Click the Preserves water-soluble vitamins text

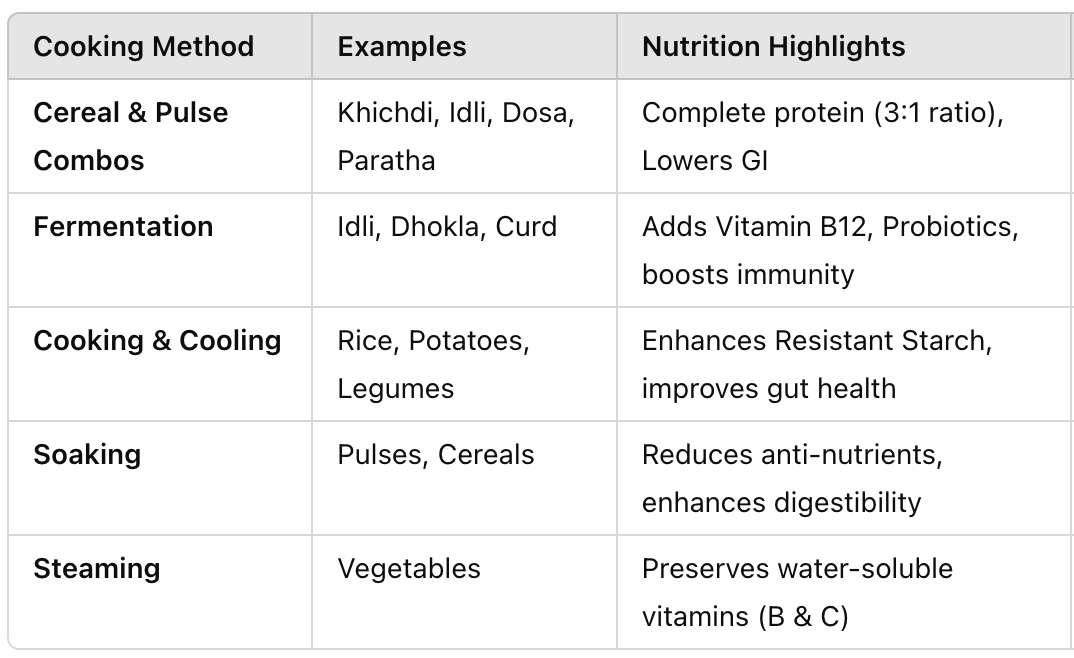click(797, 593)
